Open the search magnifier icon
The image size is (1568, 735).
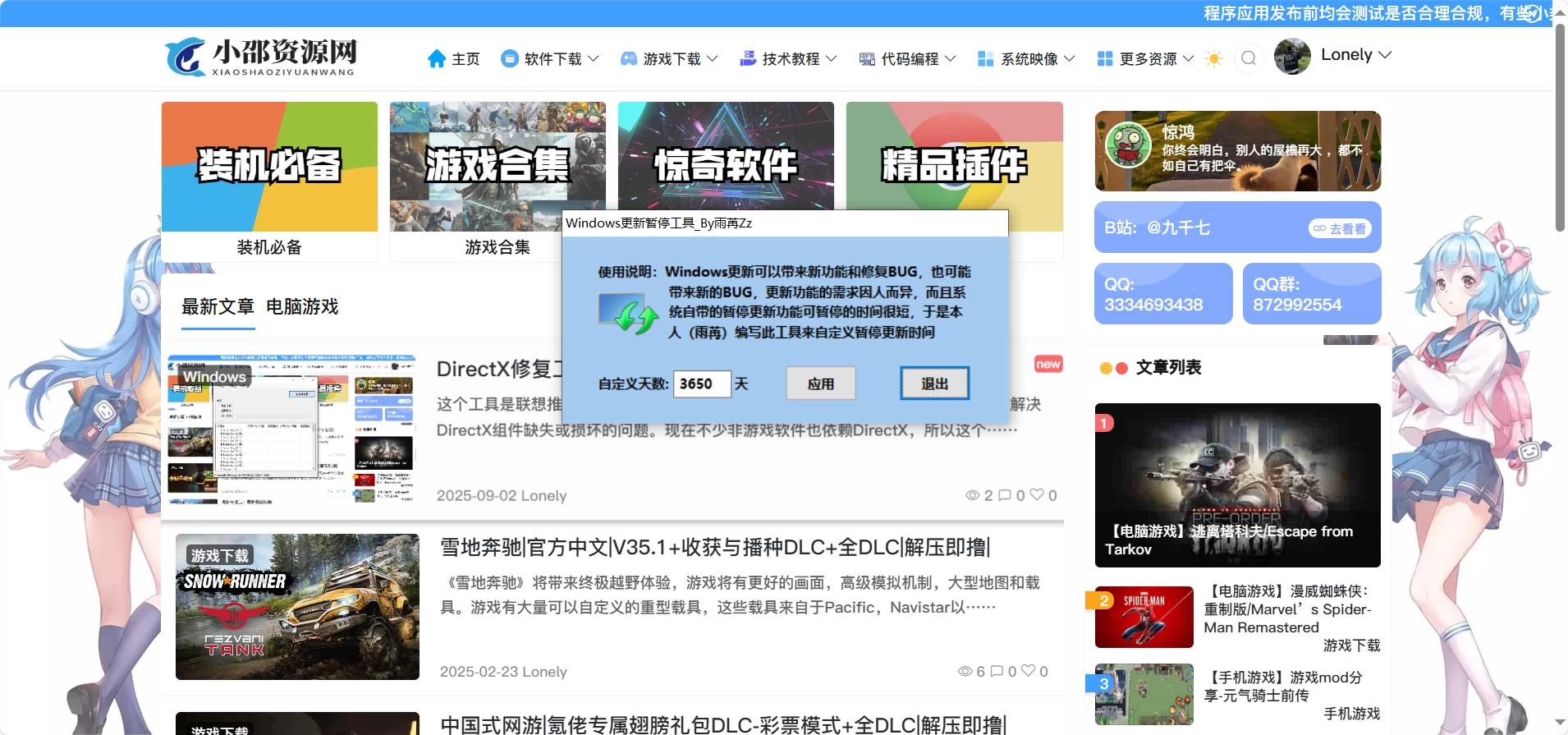[x=1249, y=57]
